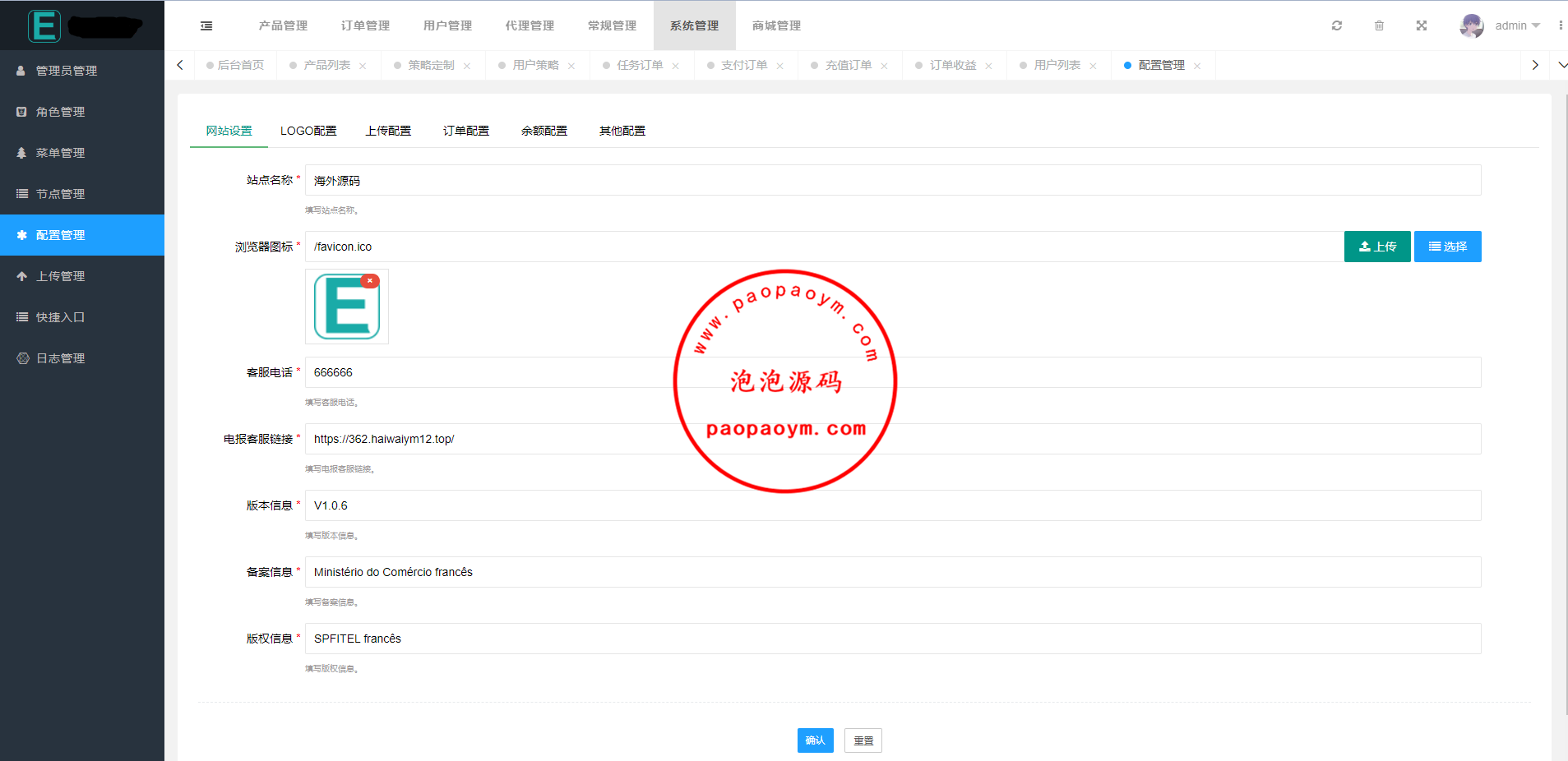Click the refresh icon in top bar
Viewport: 1568px width, 761px height.
pyautogui.click(x=1337, y=25)
